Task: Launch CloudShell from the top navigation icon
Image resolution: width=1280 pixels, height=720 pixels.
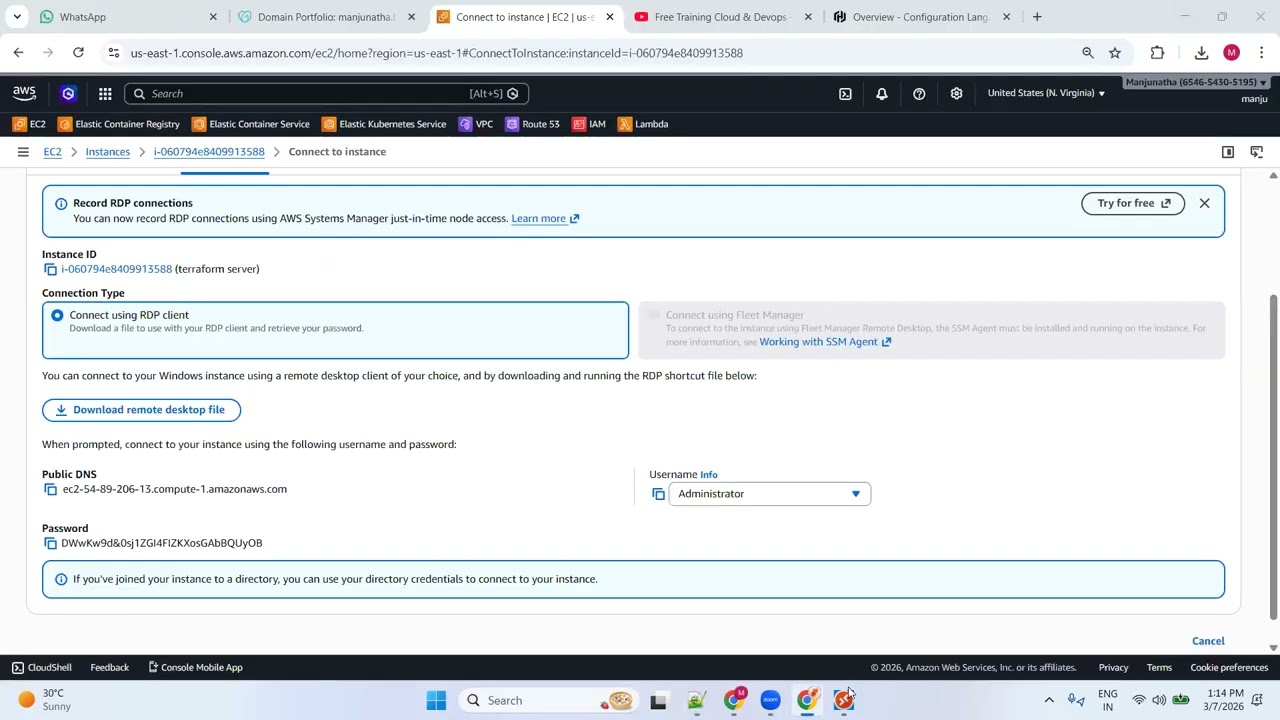Action: (845, 93)
